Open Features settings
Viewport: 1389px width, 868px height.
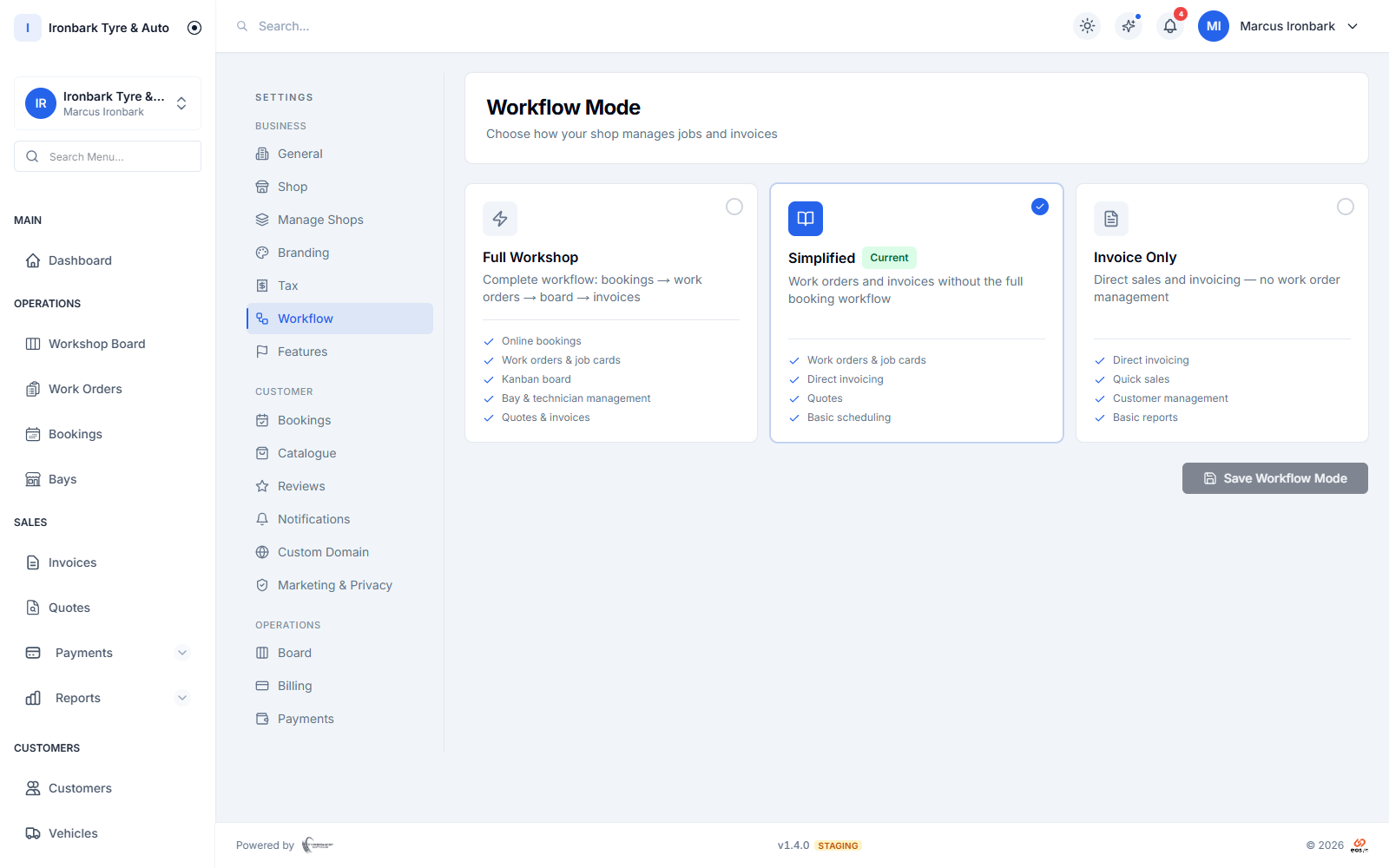coord(339,352)
